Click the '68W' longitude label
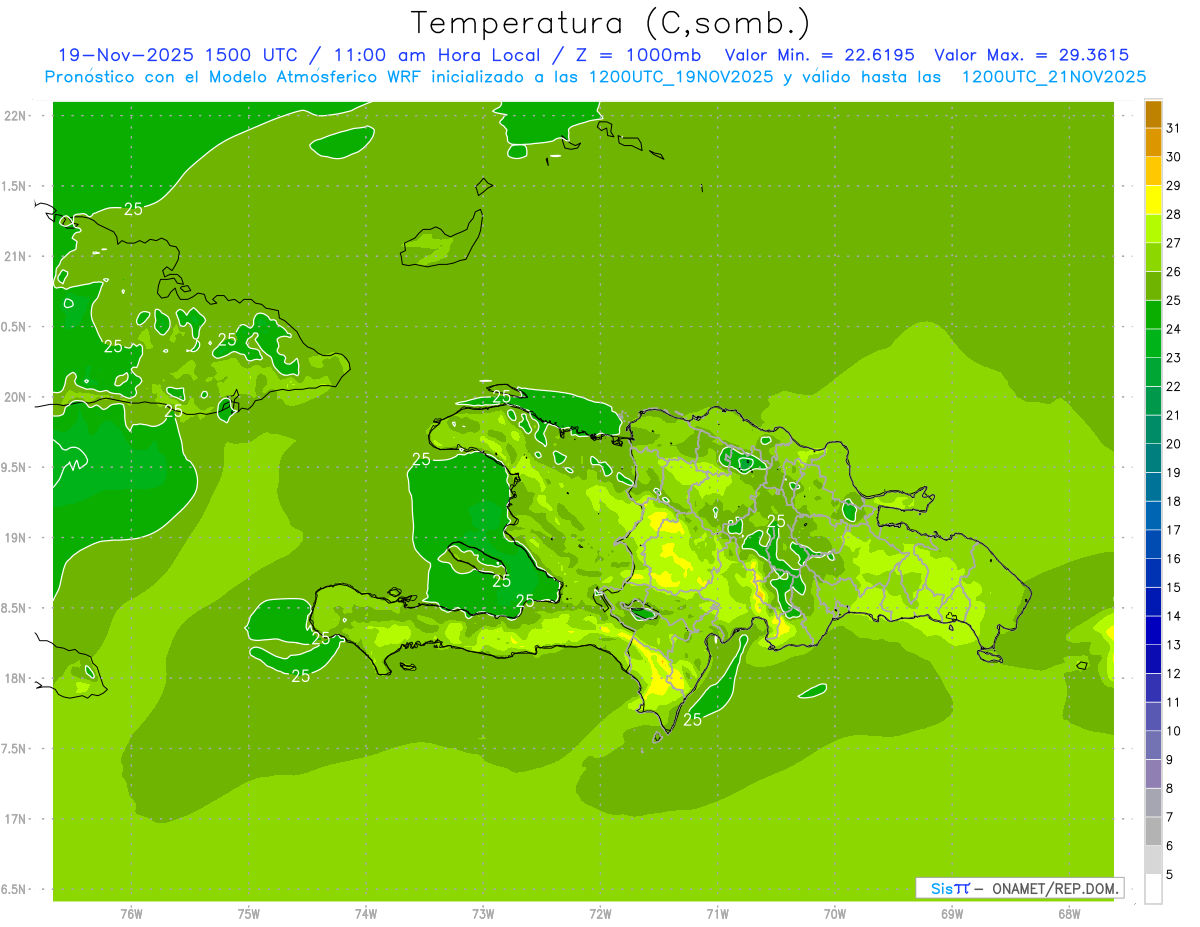This screenshot has width=1200, height=927. (1069, 914)
